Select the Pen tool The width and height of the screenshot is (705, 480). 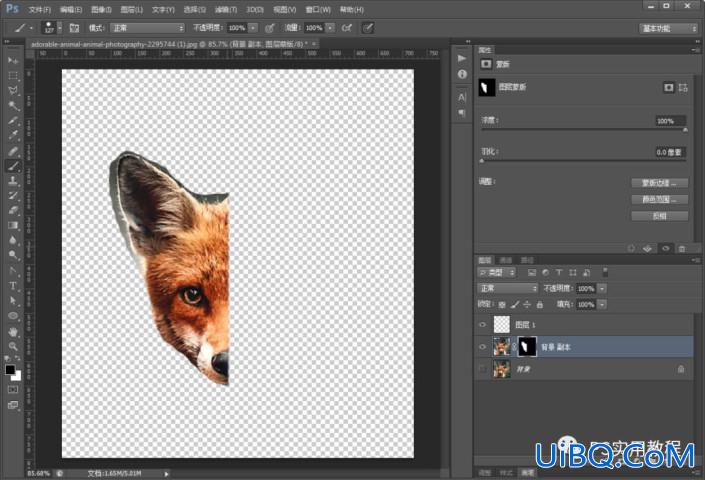[x=13, y=271]
